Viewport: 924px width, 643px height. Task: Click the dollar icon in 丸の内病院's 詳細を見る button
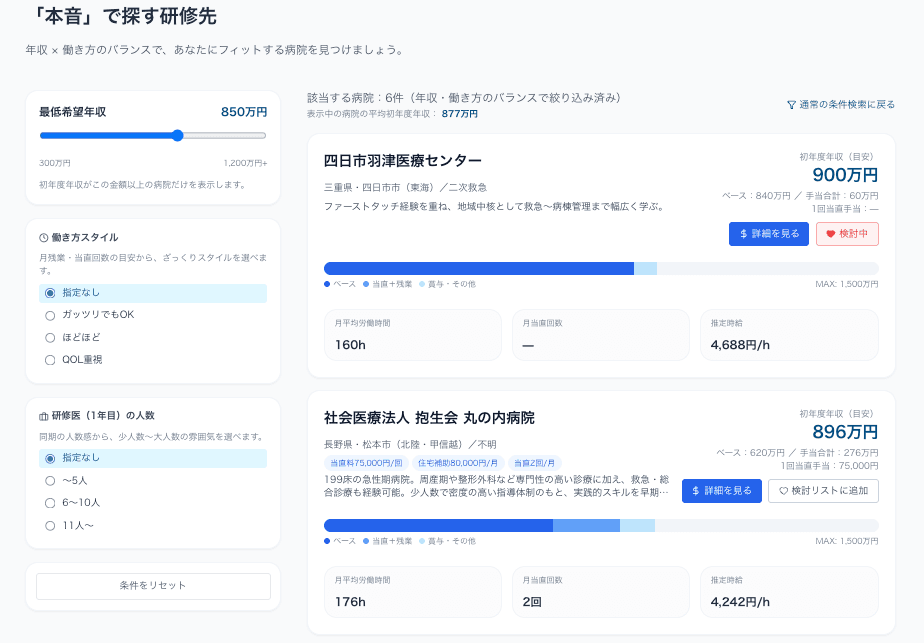(696, 491)
